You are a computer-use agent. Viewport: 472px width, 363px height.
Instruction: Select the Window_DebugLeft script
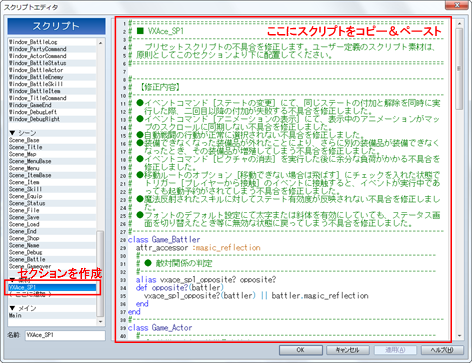(52, 112)
